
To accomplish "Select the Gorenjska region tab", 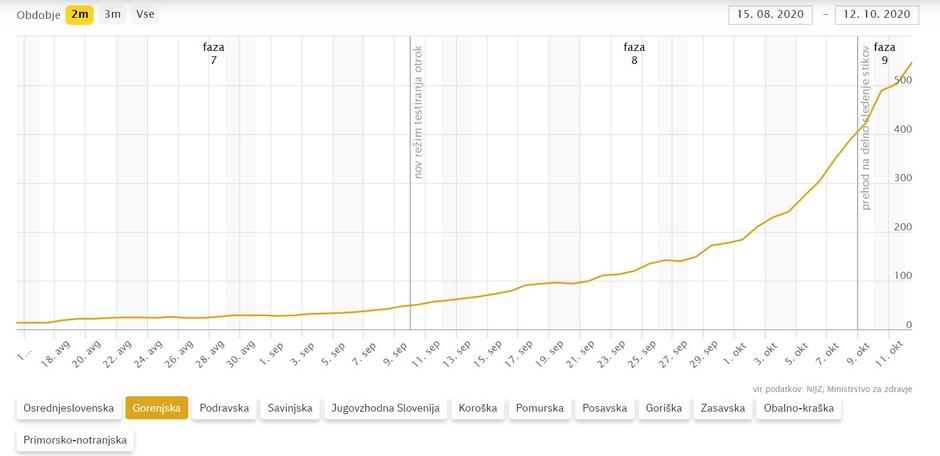I will 156,408.
